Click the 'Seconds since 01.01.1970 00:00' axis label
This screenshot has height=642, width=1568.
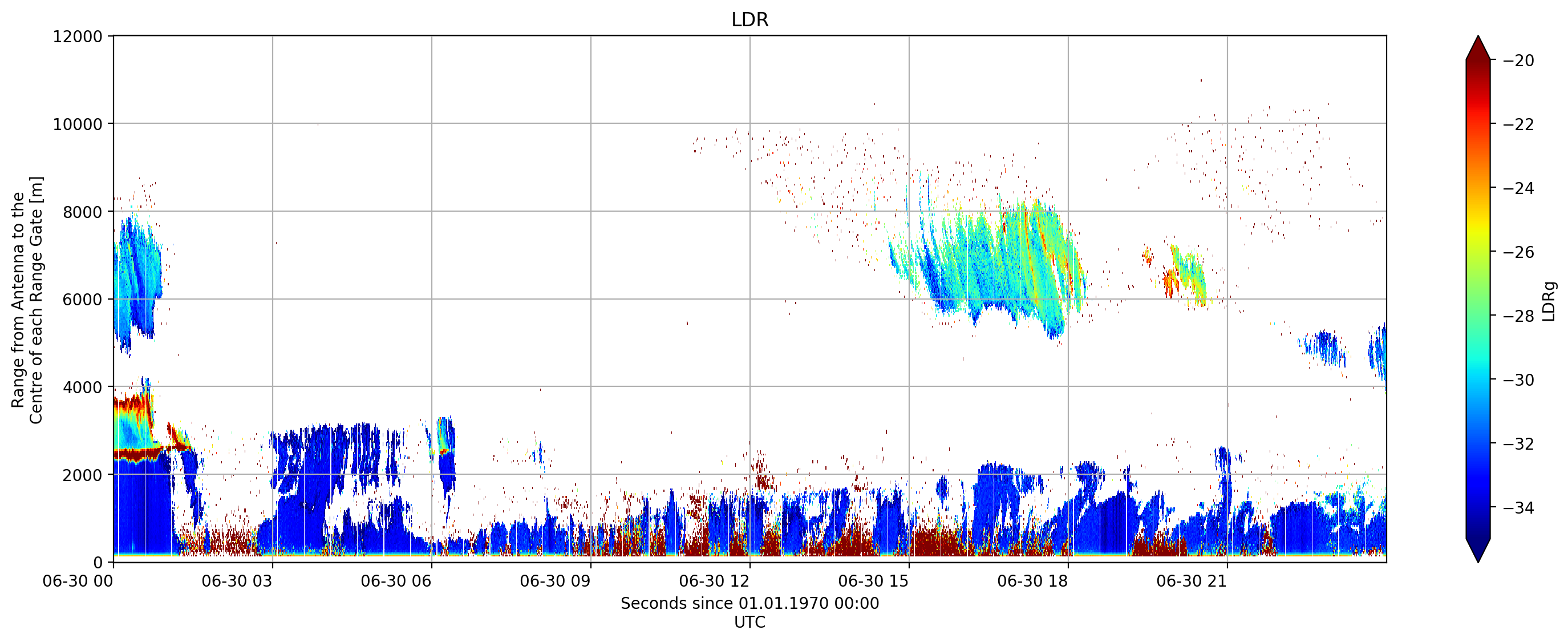[749, 604]
